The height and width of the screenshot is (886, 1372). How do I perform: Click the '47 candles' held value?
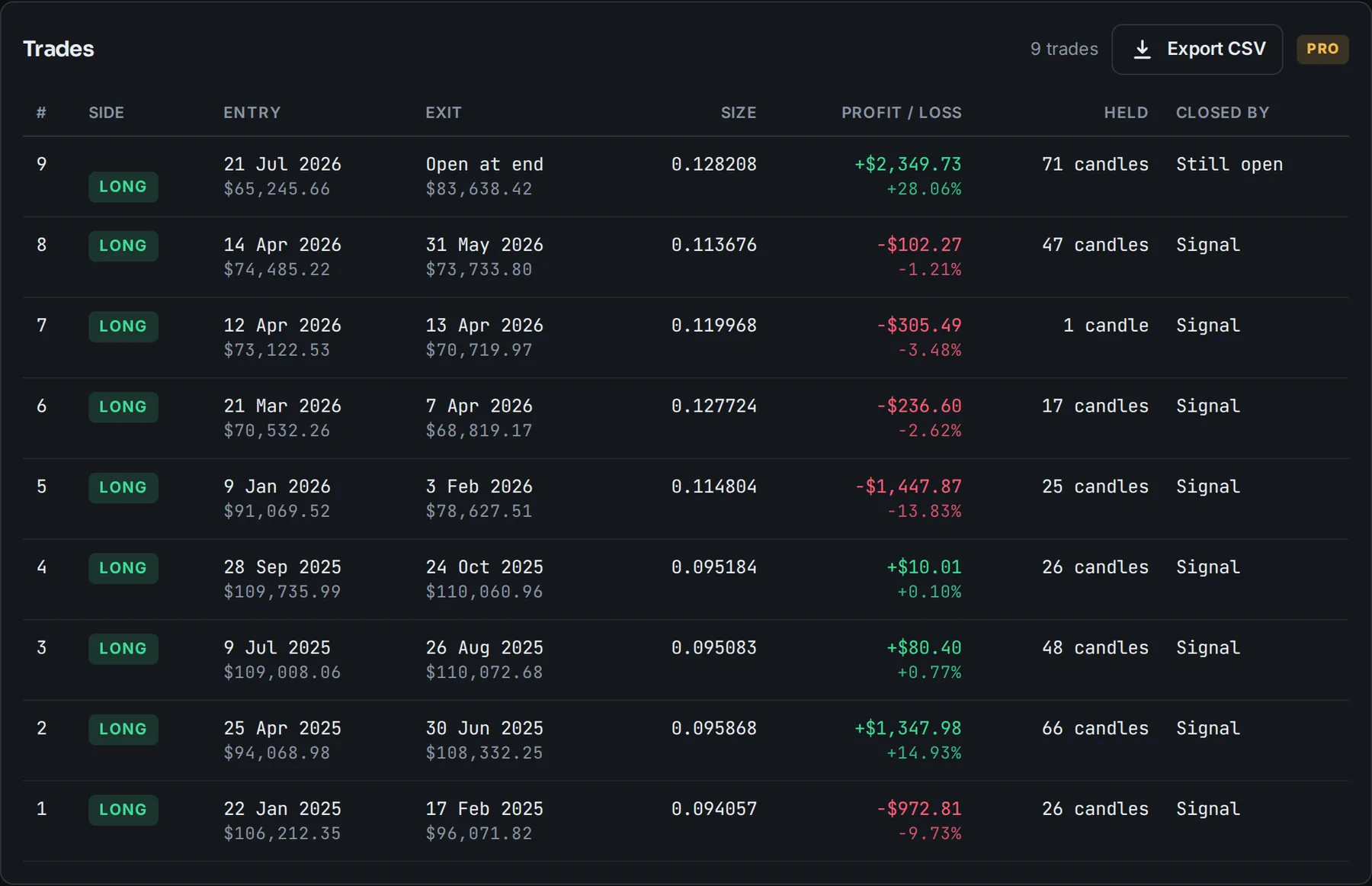tap(1095, 245)
